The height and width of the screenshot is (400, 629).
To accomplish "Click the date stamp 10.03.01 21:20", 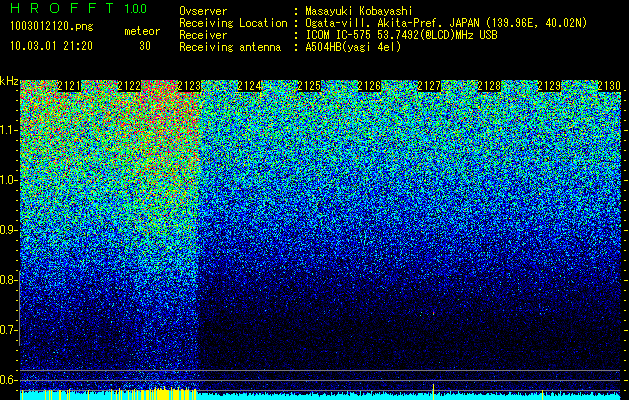I will point(51,46).
